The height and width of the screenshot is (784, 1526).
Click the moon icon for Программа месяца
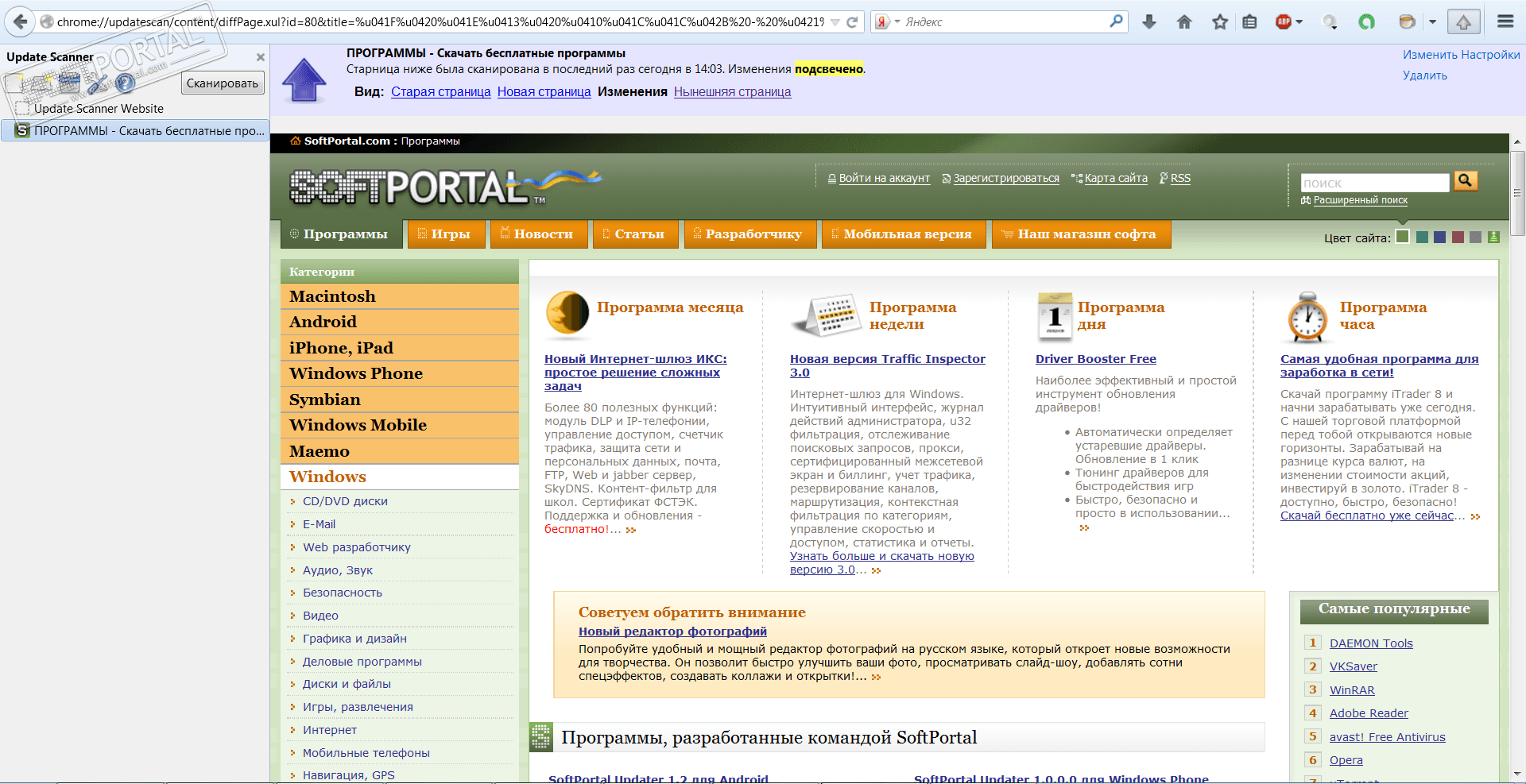[567, 315]
